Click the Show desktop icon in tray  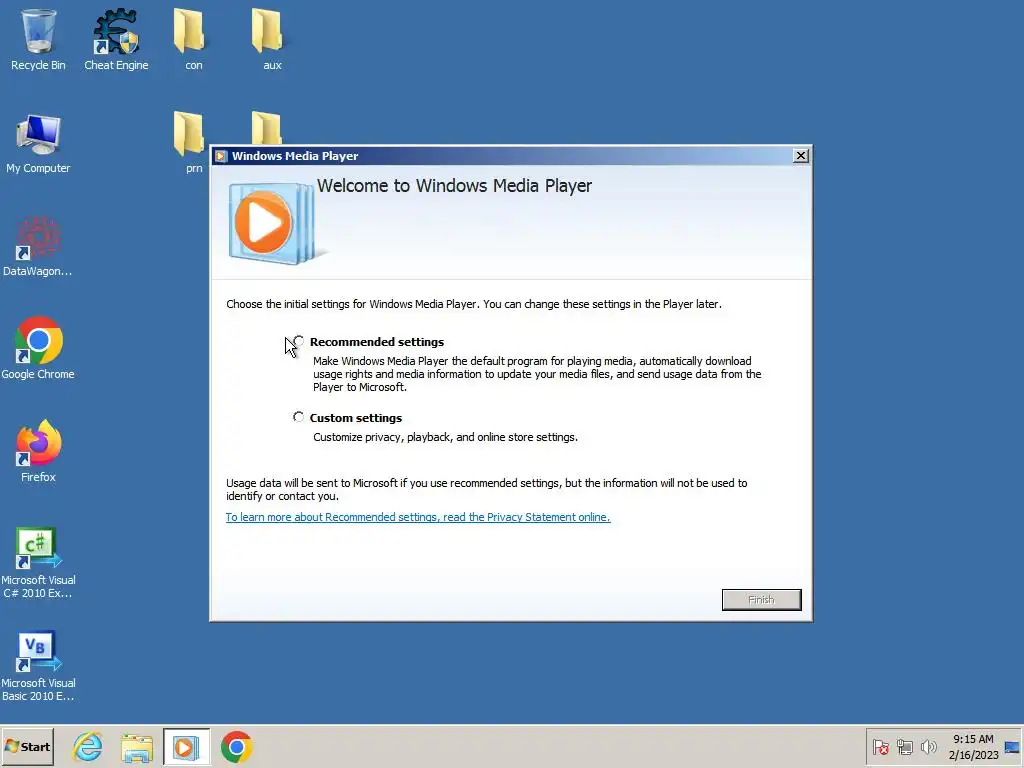coord(1012,747)
